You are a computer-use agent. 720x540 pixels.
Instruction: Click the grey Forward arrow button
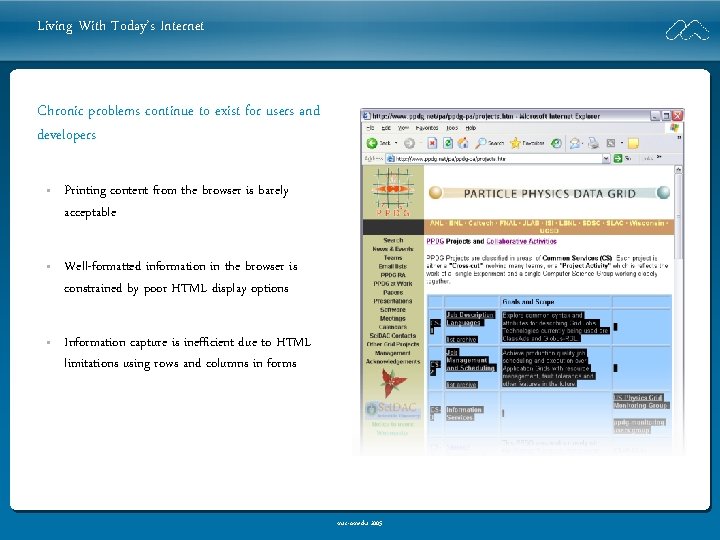tap(409, 143)
